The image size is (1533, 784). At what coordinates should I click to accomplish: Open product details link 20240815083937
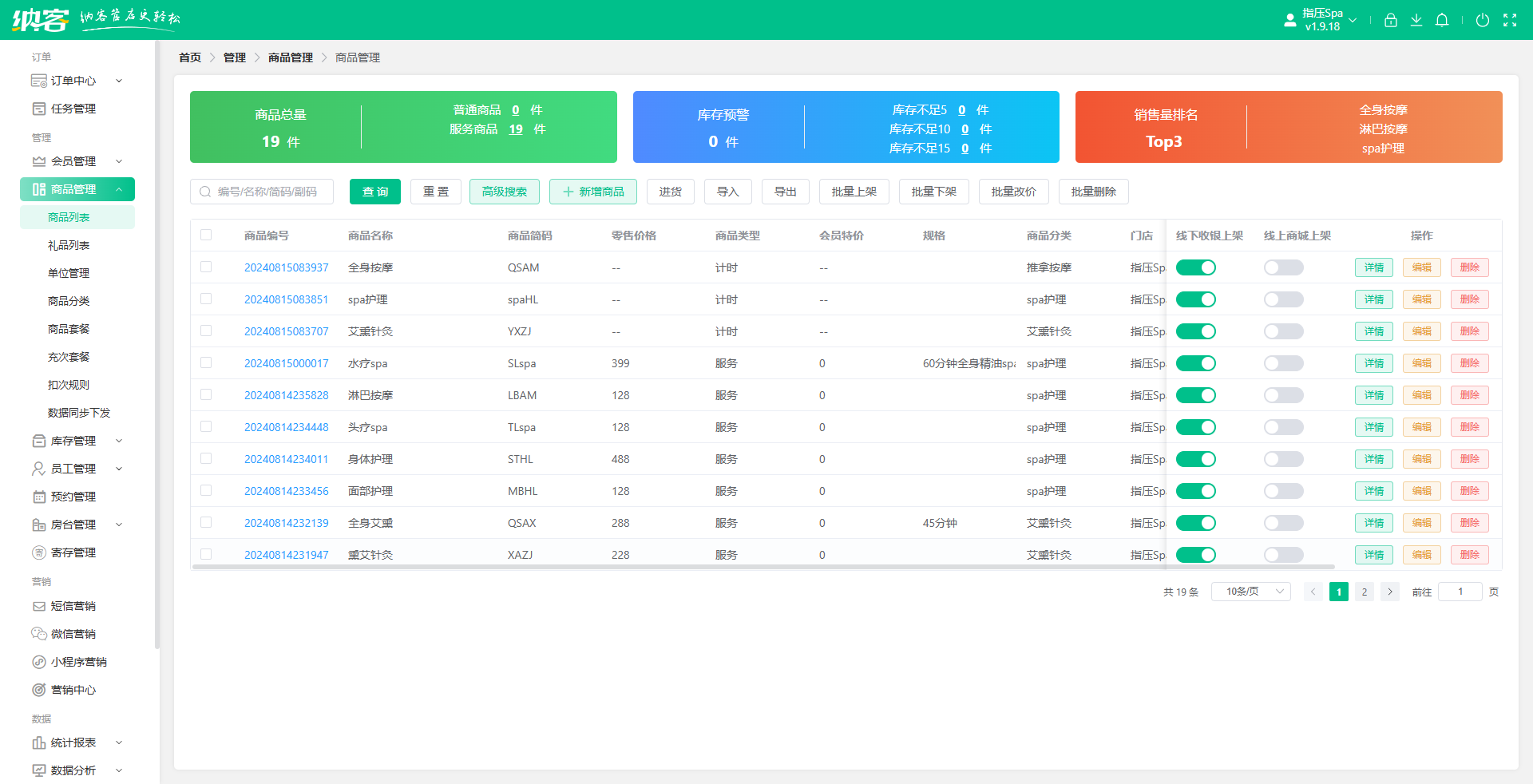pyautogui.click(x=286, y=267)
